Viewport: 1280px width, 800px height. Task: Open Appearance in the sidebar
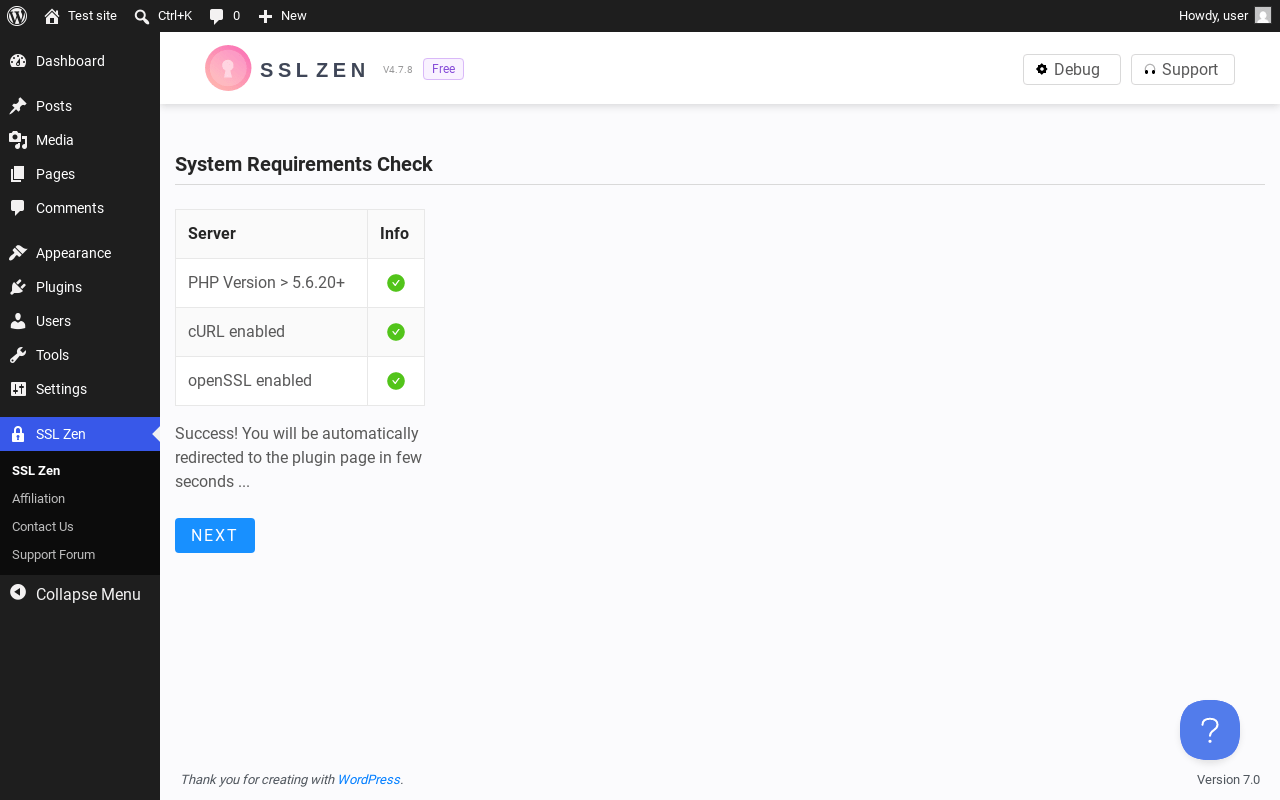(80, 253)
